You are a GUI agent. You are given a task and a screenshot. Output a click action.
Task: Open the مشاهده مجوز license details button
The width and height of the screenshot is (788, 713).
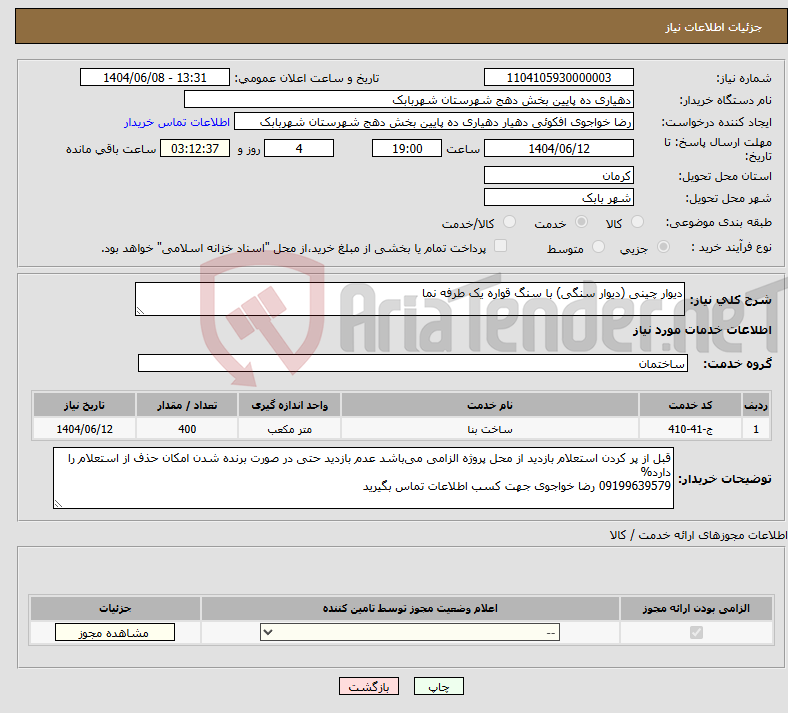pos(115,633)
